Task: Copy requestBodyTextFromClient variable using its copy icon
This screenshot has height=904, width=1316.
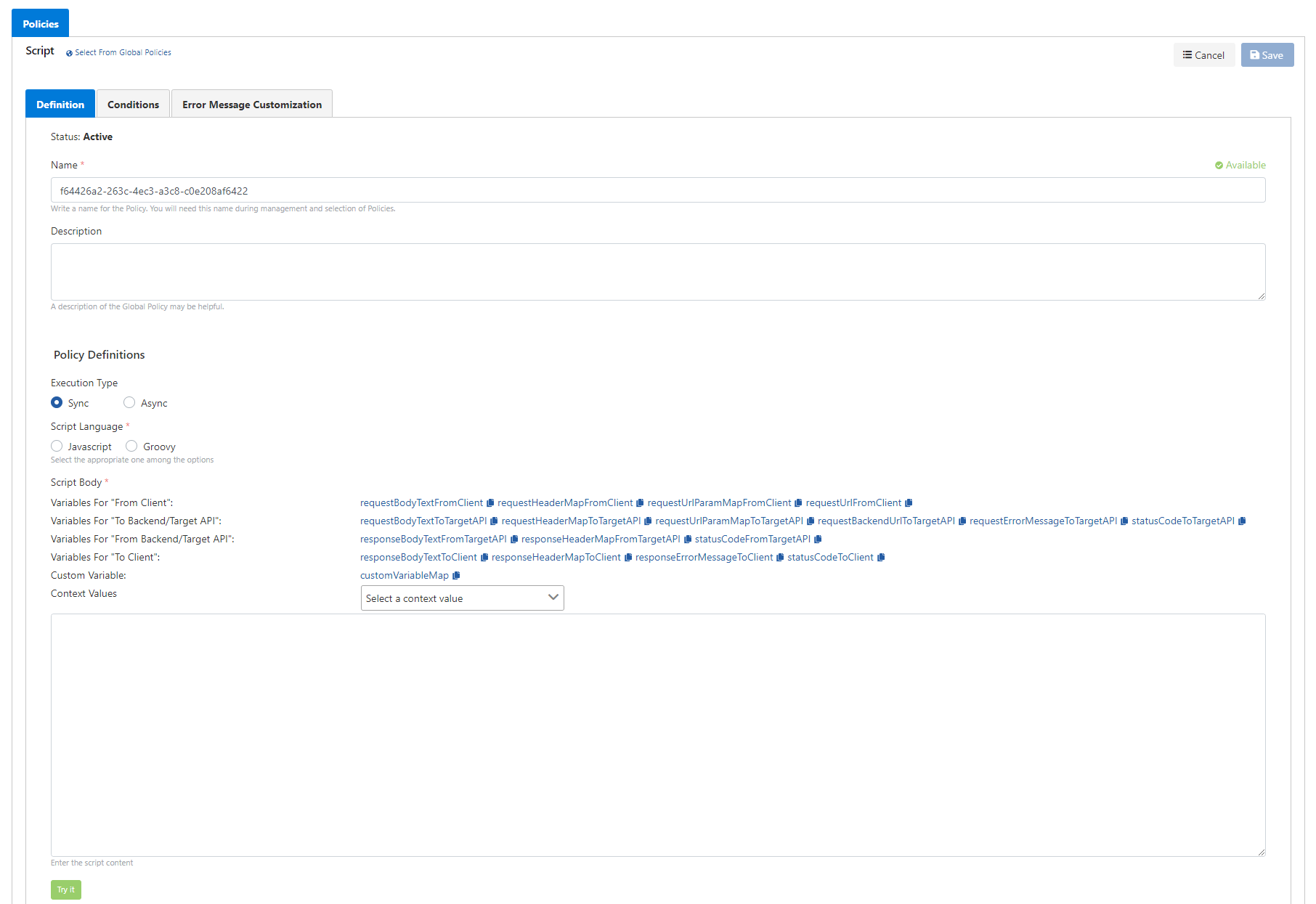Action: tap(490, 503)
